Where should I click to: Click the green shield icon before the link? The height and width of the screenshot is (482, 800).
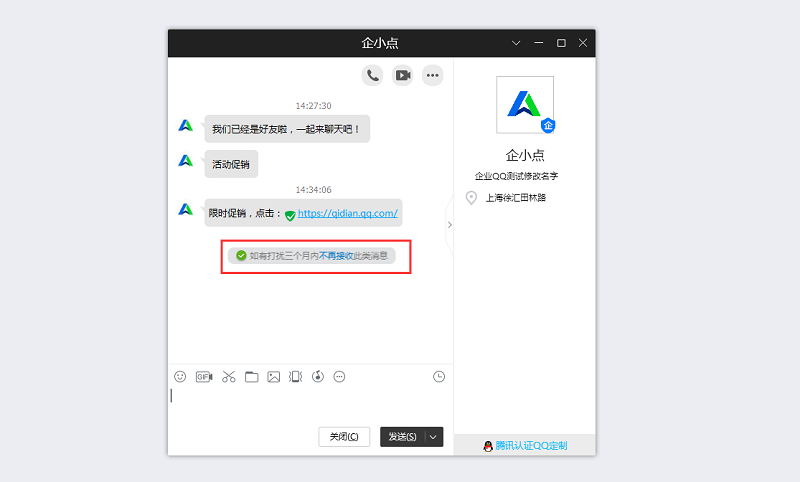click(290, 216)
